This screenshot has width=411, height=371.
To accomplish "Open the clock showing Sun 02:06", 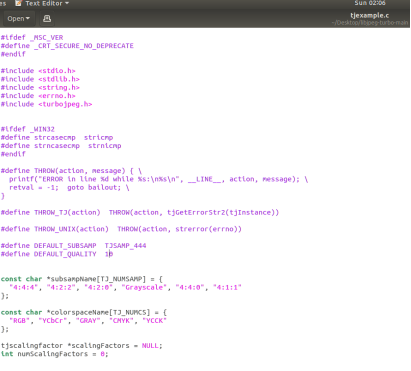I will pos(370,3).
